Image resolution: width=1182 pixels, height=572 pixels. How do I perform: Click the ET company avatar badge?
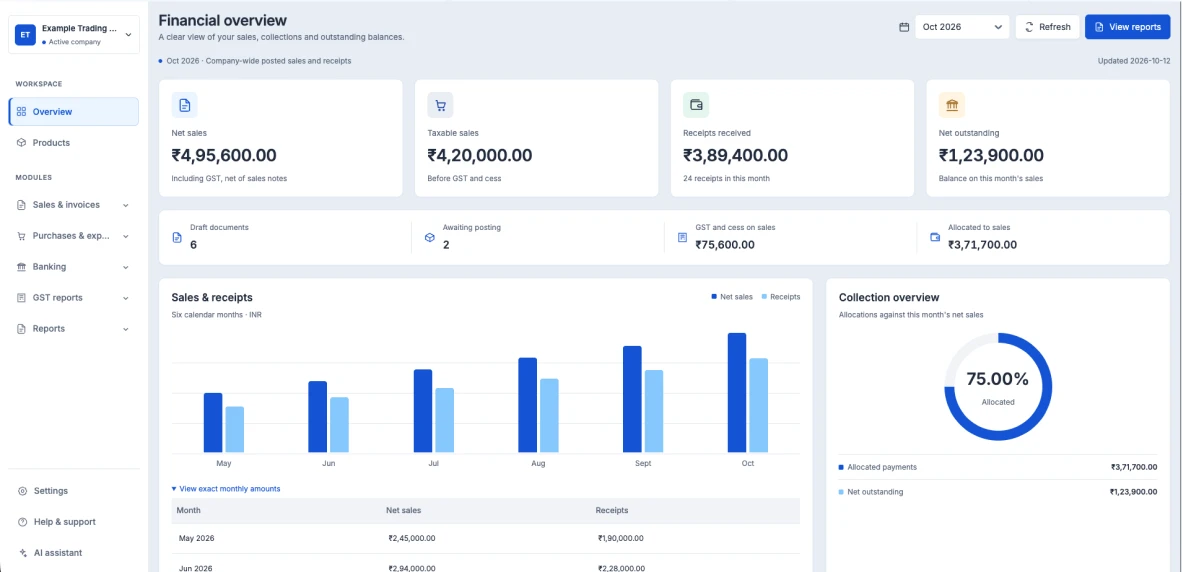26,35
